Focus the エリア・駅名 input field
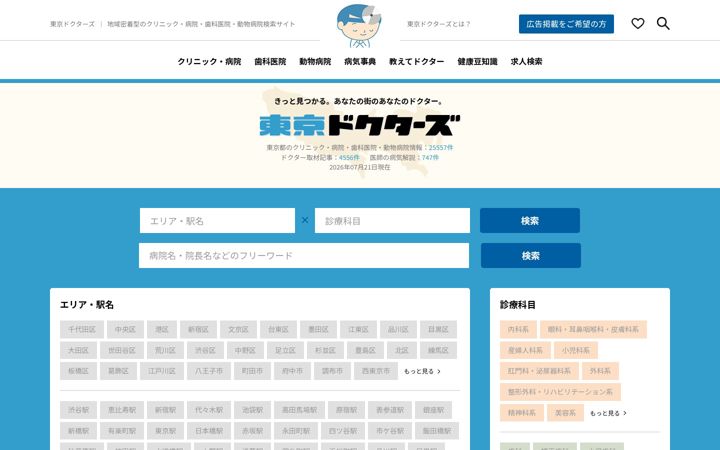 coord(217,221)
